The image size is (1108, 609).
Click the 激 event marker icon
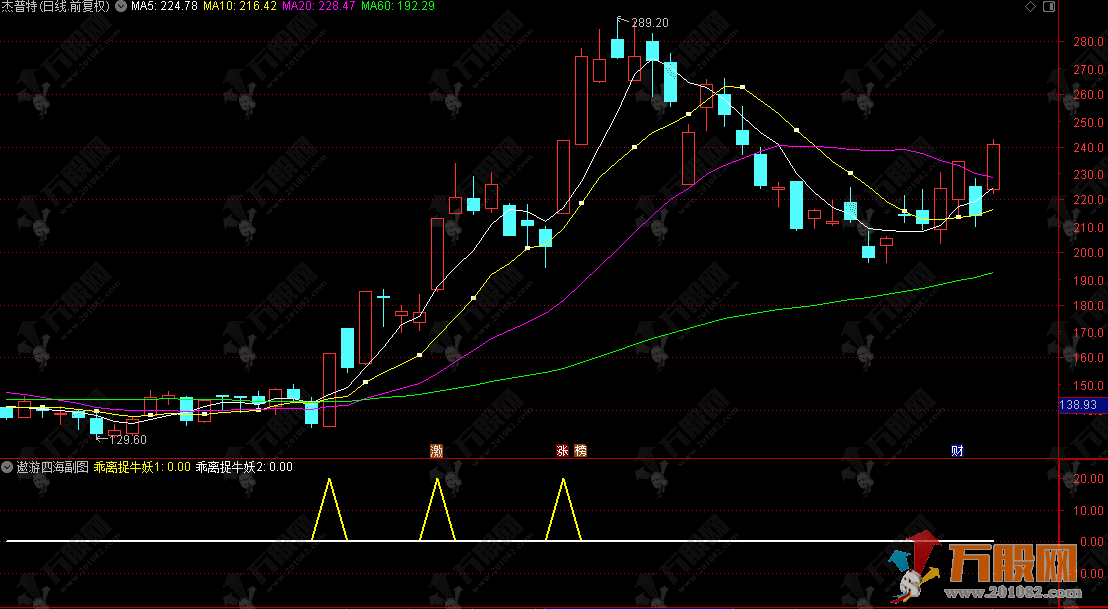tap(436, 450)
